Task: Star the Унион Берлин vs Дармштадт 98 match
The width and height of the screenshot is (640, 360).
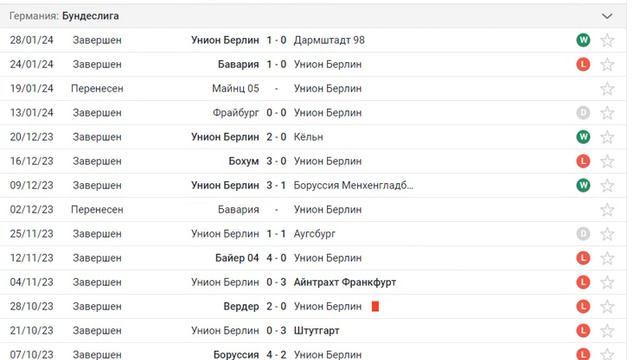Action: pos(607,40)
